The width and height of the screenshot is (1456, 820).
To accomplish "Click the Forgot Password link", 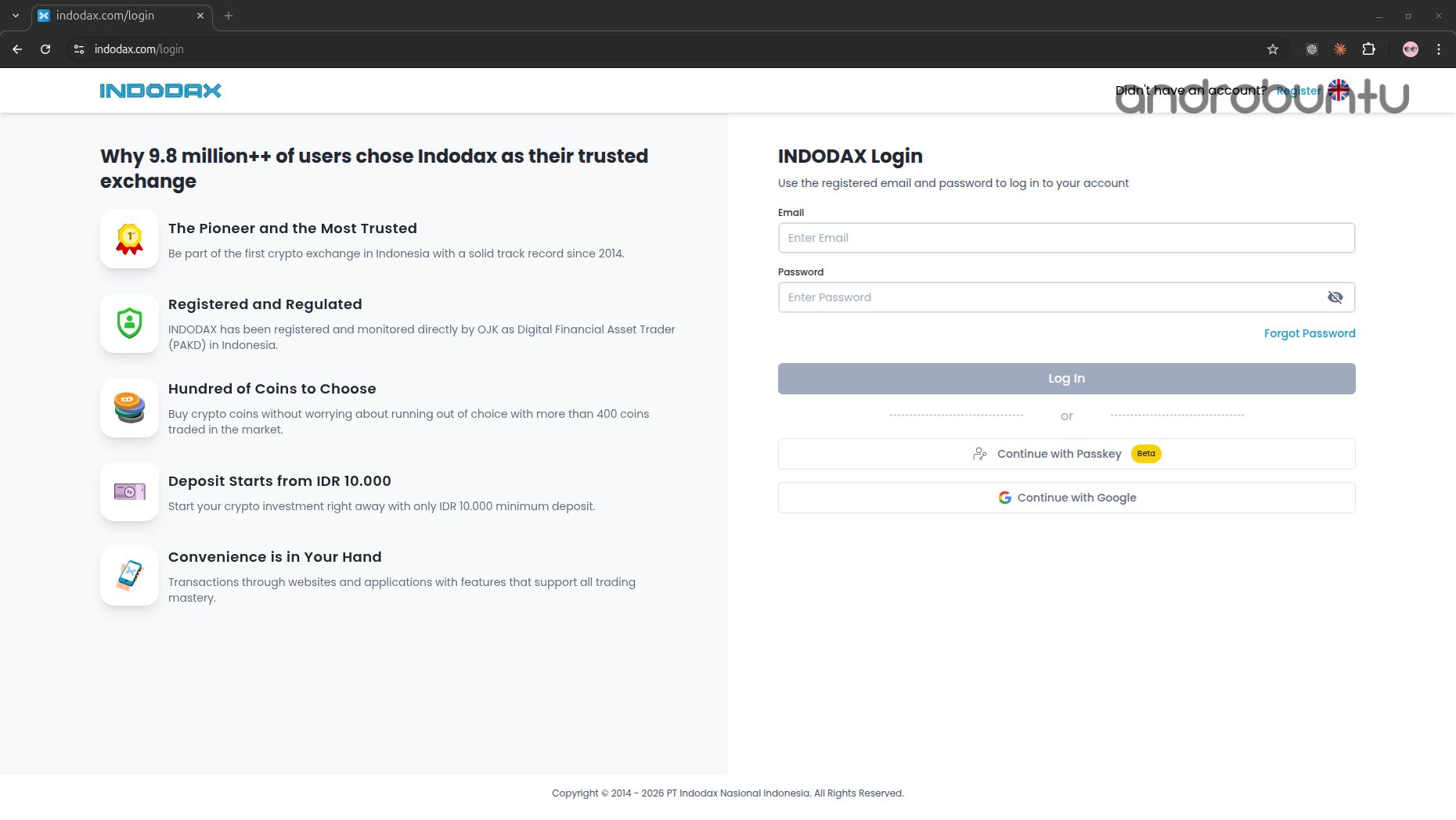I will pyautogui.click(x=1309, y=333).
